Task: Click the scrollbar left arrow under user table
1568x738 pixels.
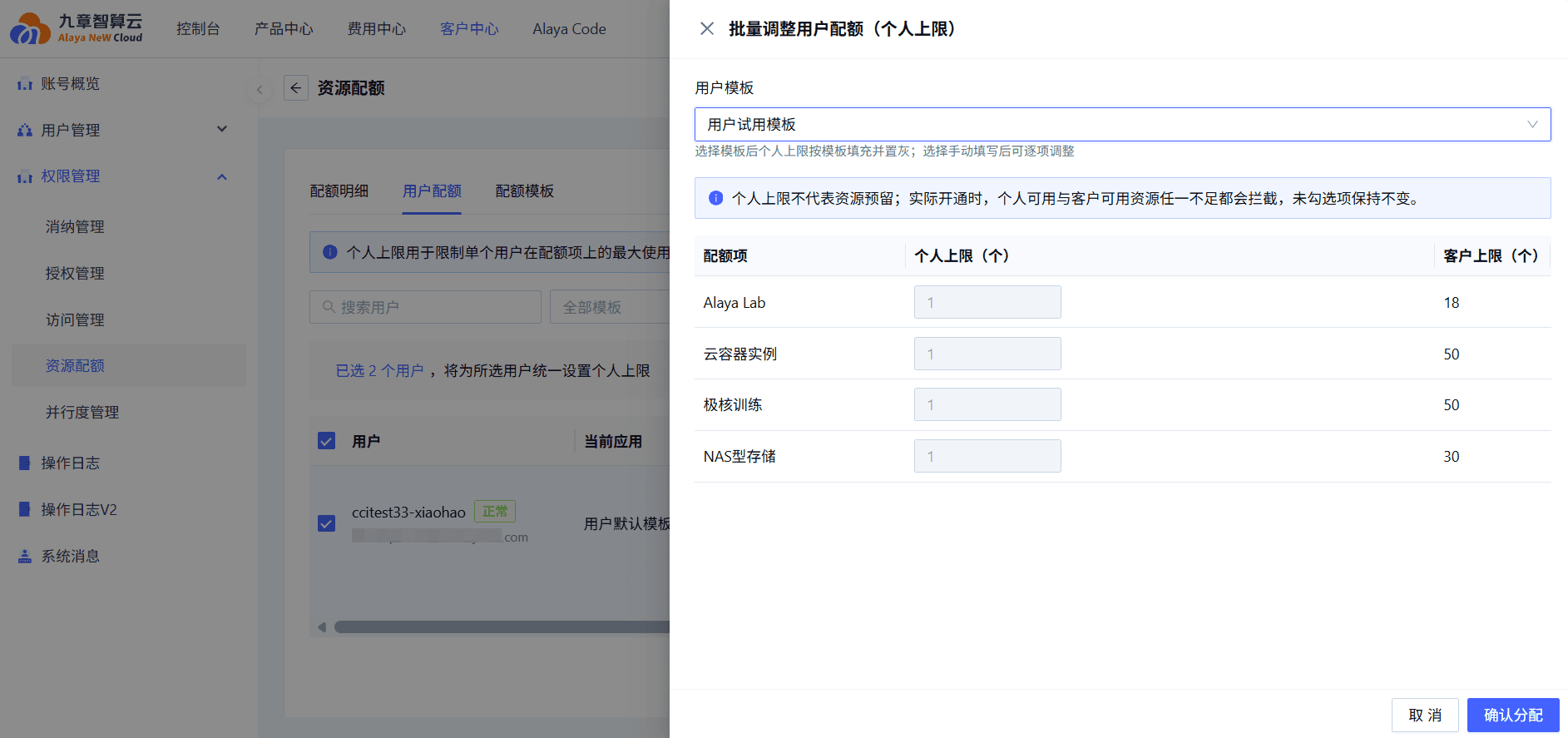Action: pyautogui.click(x=322, y=627)
